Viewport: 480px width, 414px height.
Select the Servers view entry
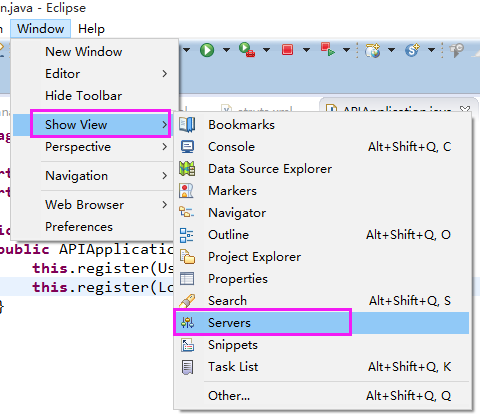(x=322, y=323)
